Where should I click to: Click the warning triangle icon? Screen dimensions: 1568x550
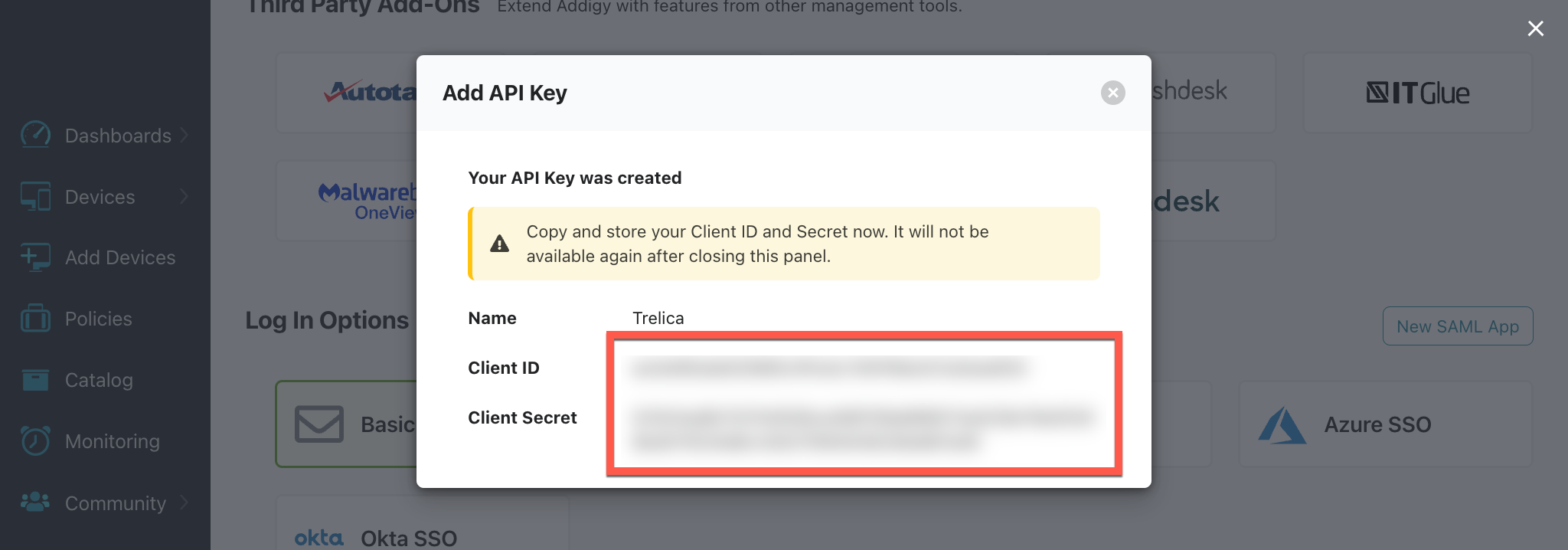click(x=499, y=244)
